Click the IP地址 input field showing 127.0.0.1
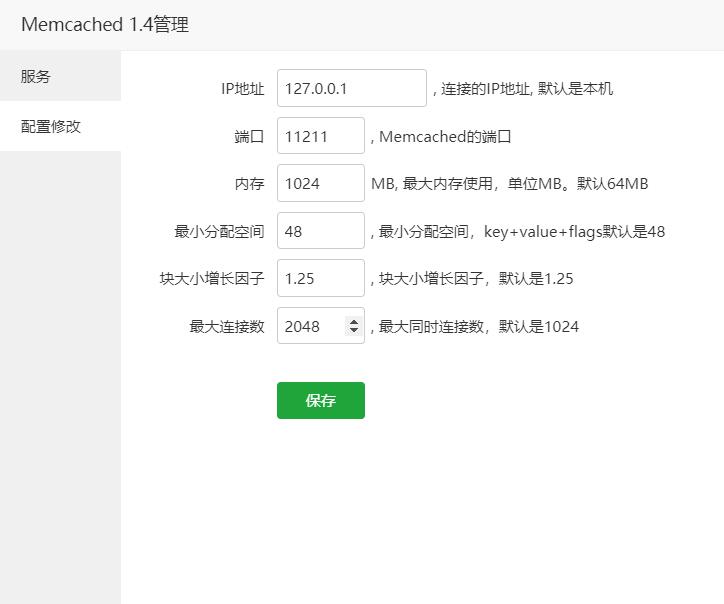The width and height of the screenshot is (724, 604). coord(352,88)
